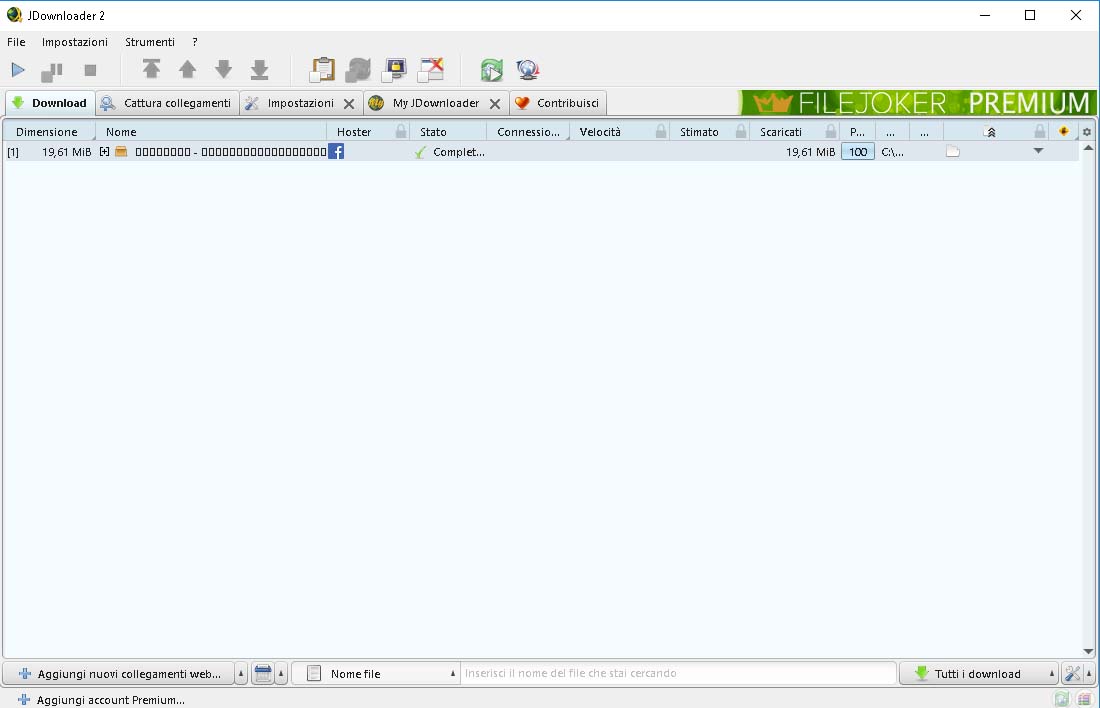Image resolution: width=1100 pixels, height=708 pixels.
Task: Switch to the Download tab
Action: 51,103
